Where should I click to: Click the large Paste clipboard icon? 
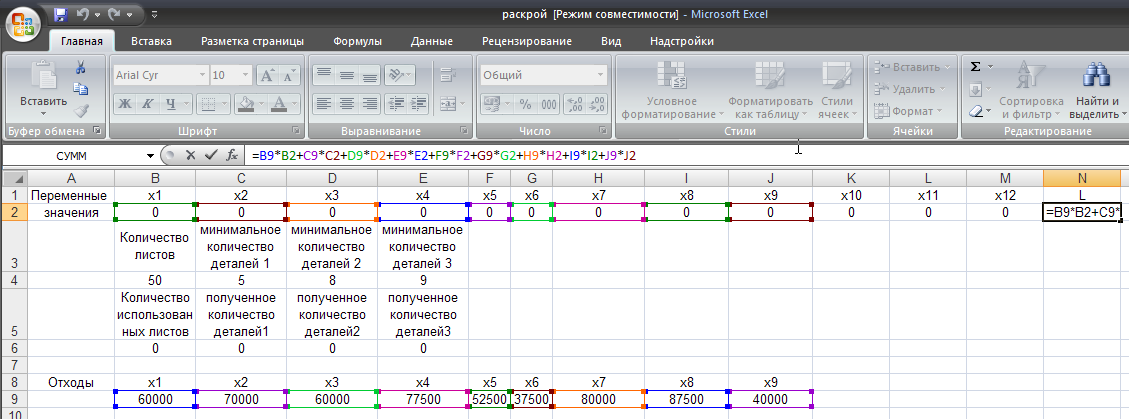(43, 77)
